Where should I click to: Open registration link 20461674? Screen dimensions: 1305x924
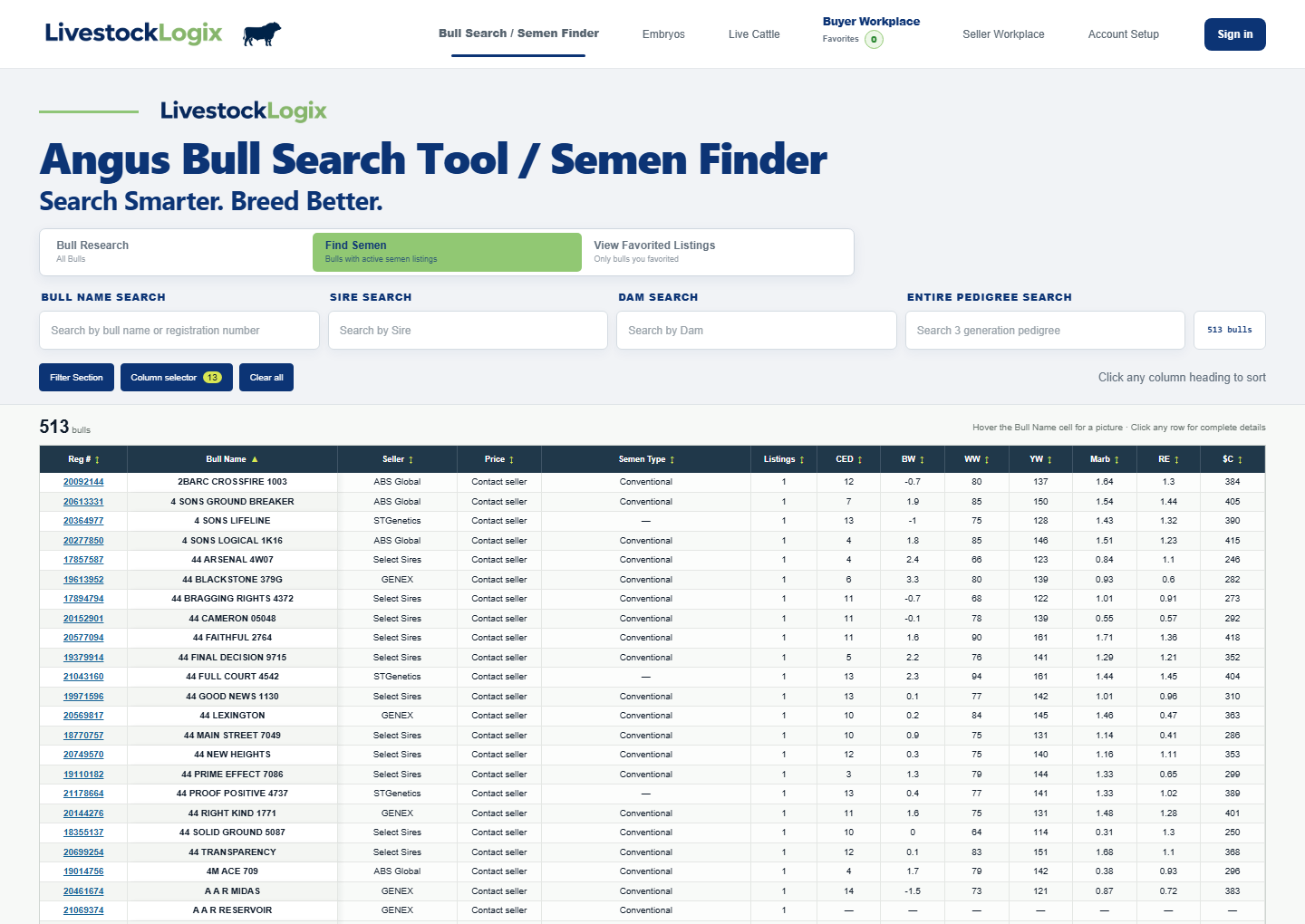(x=83, y=891)
